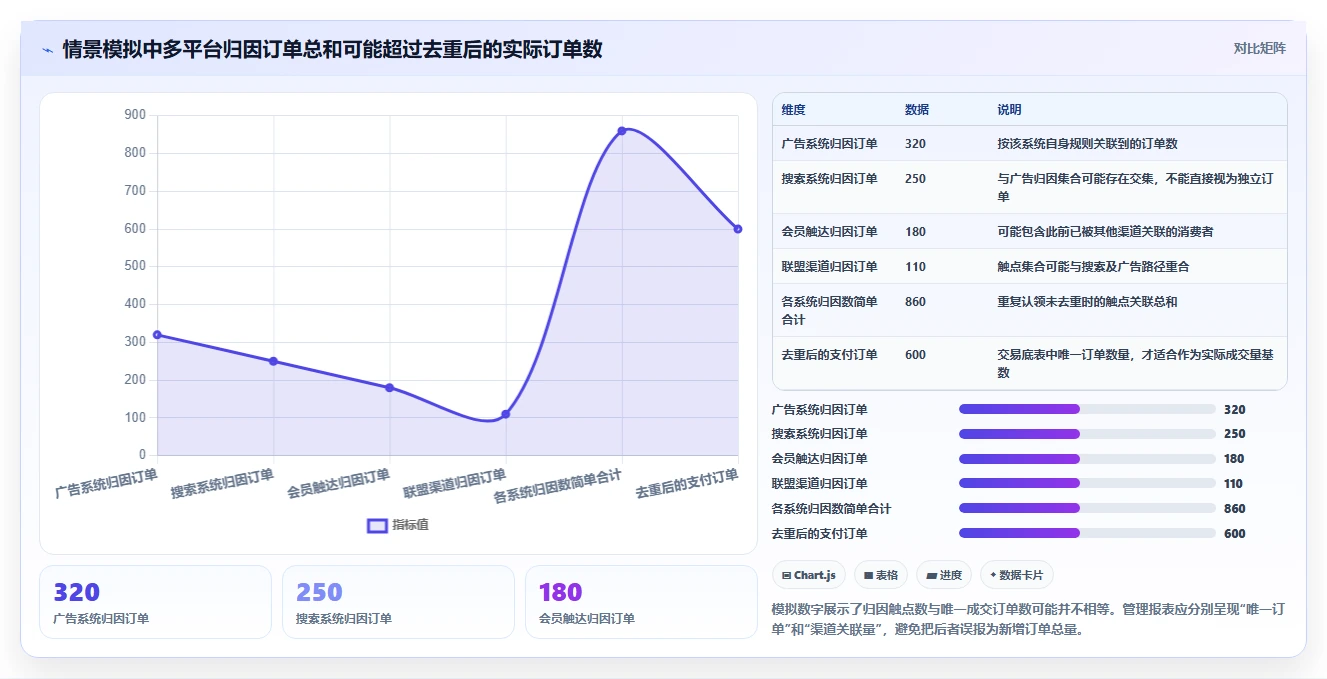Open the 180 会员触达归因订单 stat card
This screenshot has width=1327, height=679.
pos(641,602)
